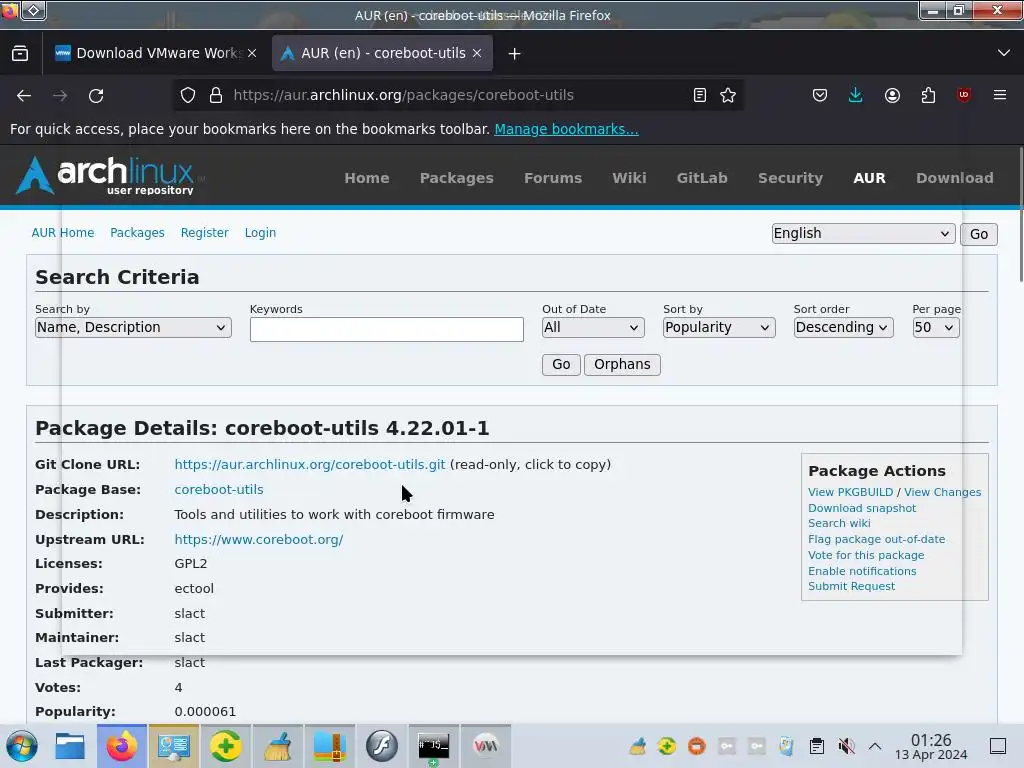Click the AUR Home link
The width and height of the screenshot is (1024, 768).
(x=63, y=232)
